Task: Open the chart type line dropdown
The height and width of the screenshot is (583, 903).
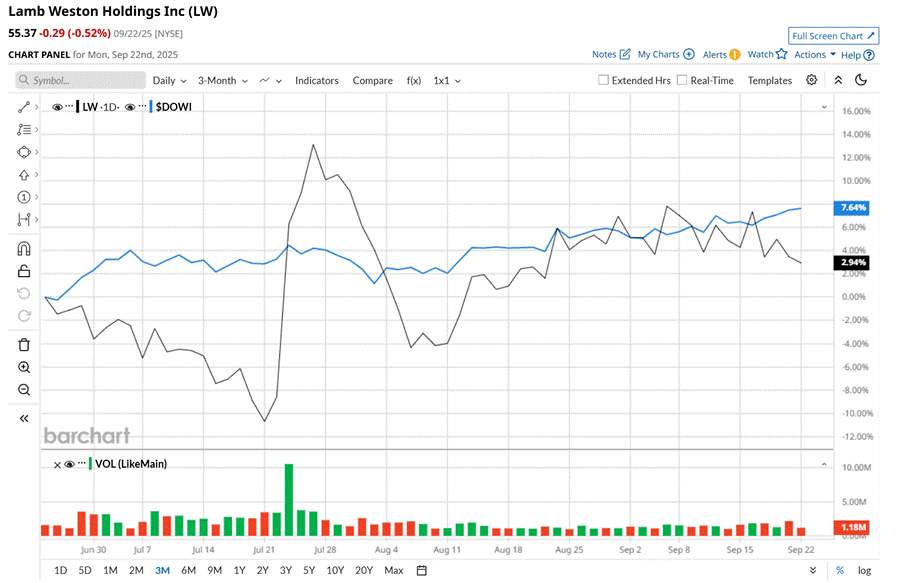Action: pos(270,81)
